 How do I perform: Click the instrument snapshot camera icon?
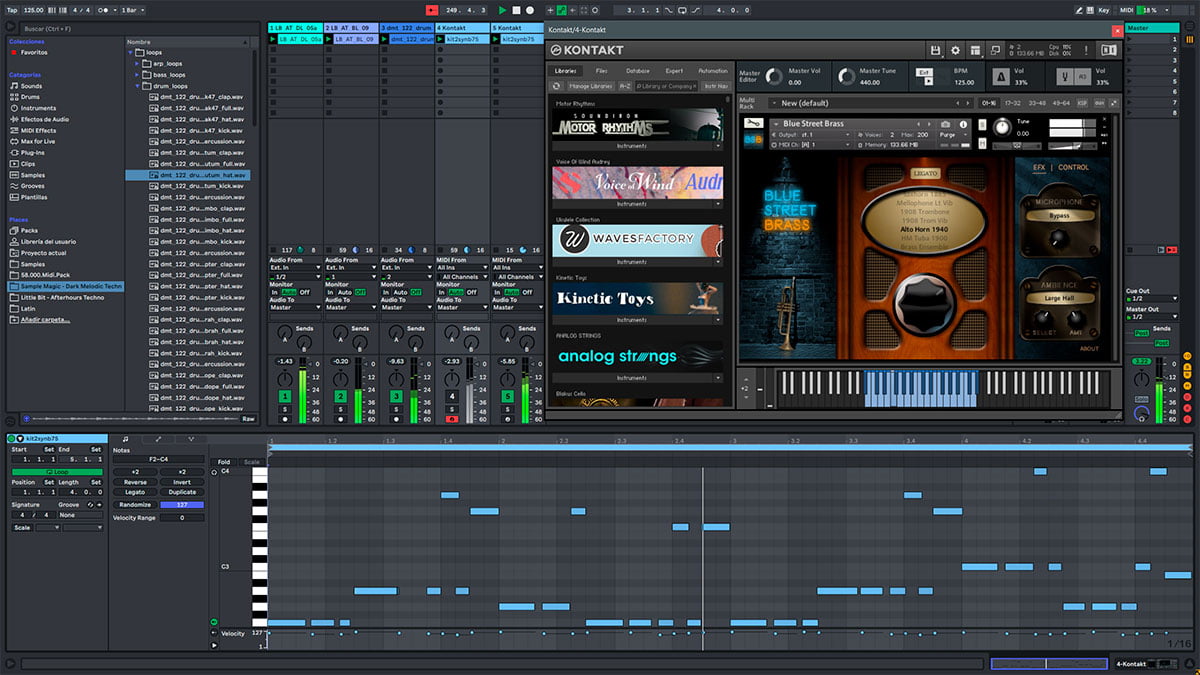point(945,123)
